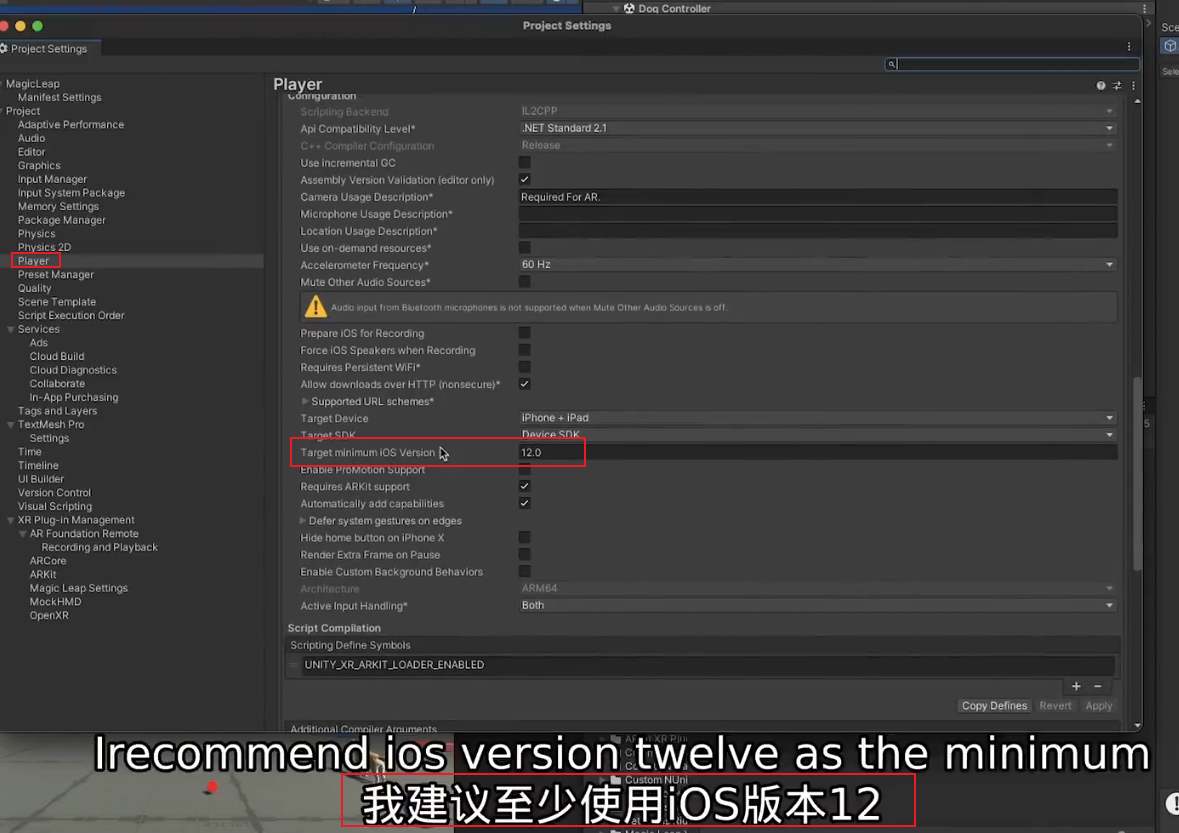1179x833 pixels.
Task: Enable Hide home button on iPhone X
Action: [x=525, y=538]
